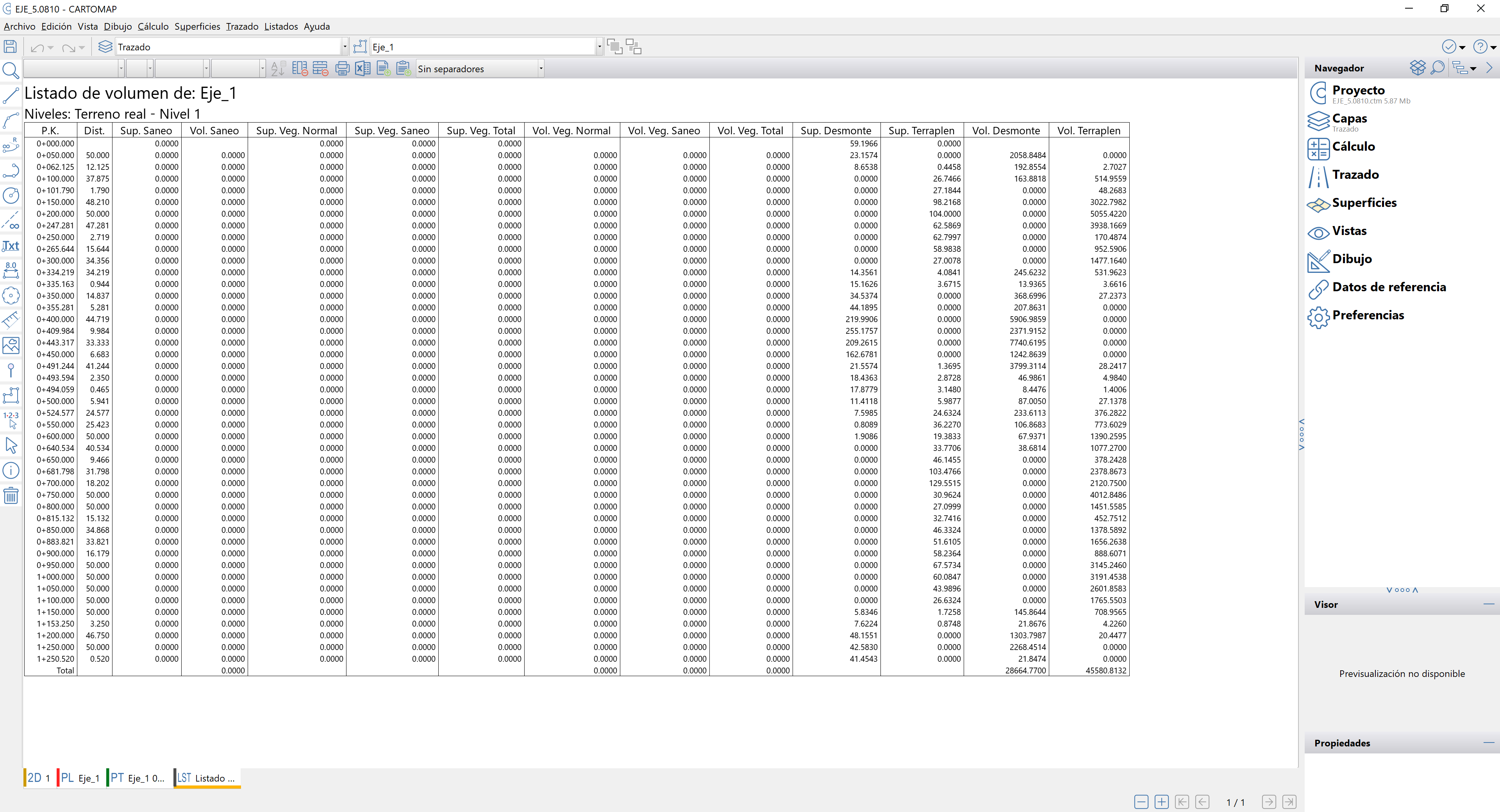1500x812 pixels.
Task: Print the volume listing
Action: 343,69
